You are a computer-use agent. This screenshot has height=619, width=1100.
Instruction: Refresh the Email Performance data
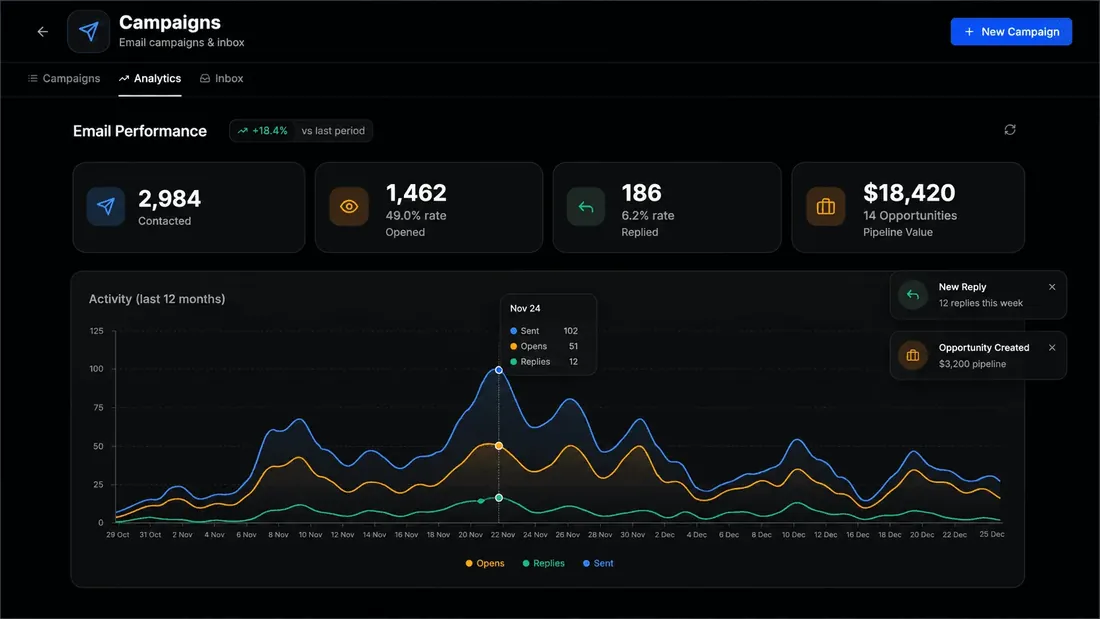click(1010, 130)
